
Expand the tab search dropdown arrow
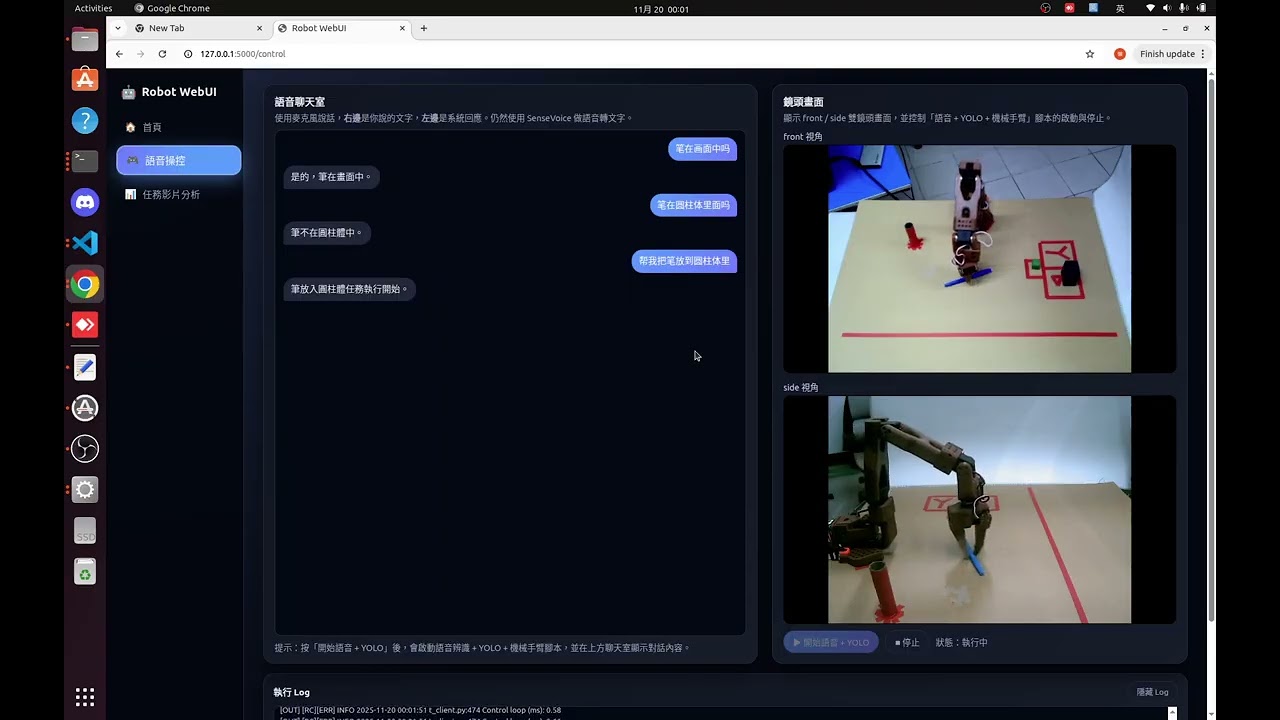pyautogui.click(x=118, y=28)
